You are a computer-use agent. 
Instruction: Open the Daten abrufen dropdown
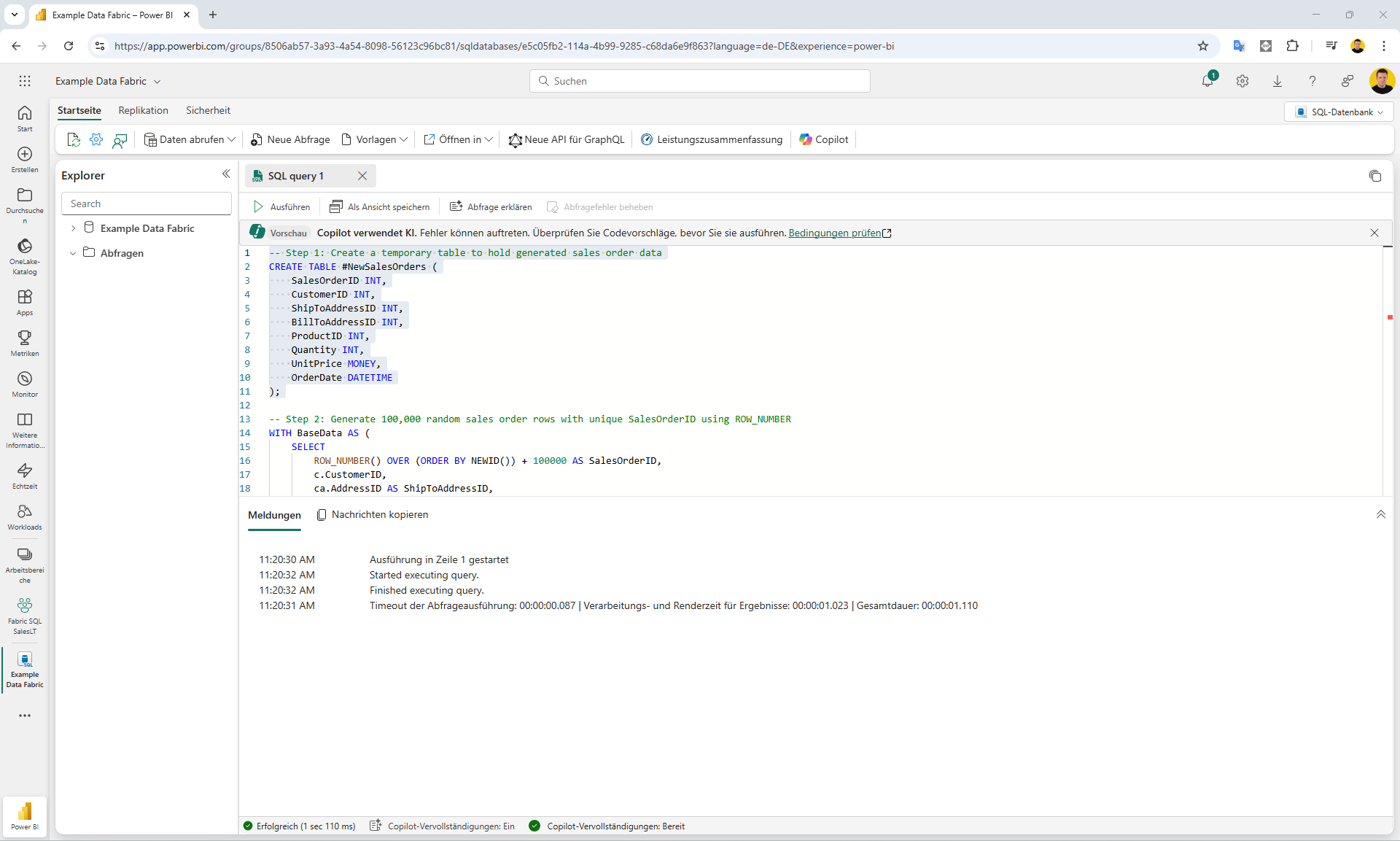tap(190, 139)
